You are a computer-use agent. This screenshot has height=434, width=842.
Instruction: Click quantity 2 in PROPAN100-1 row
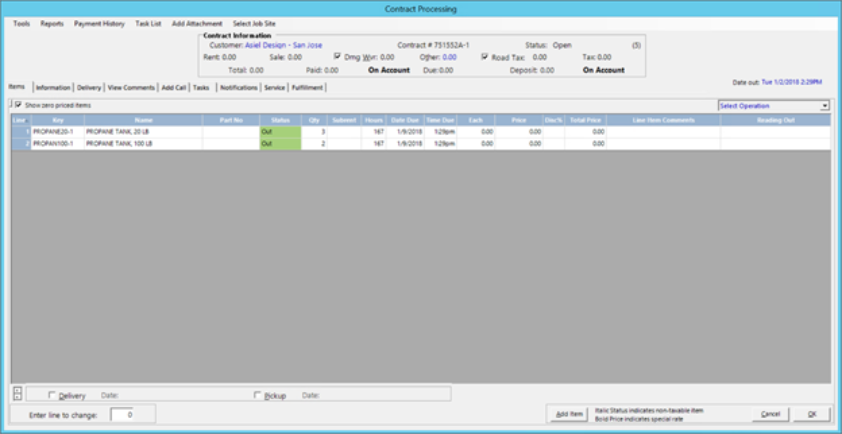(314, 144)
